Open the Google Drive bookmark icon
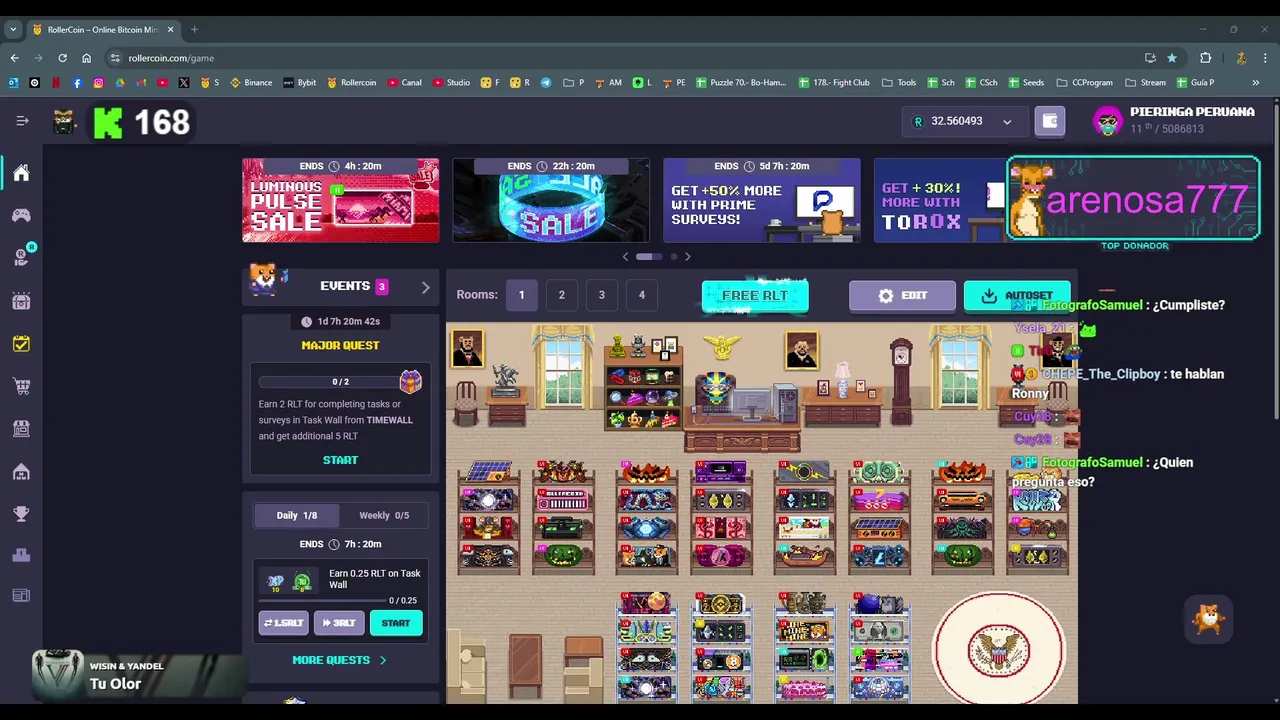 pos(119,83)
